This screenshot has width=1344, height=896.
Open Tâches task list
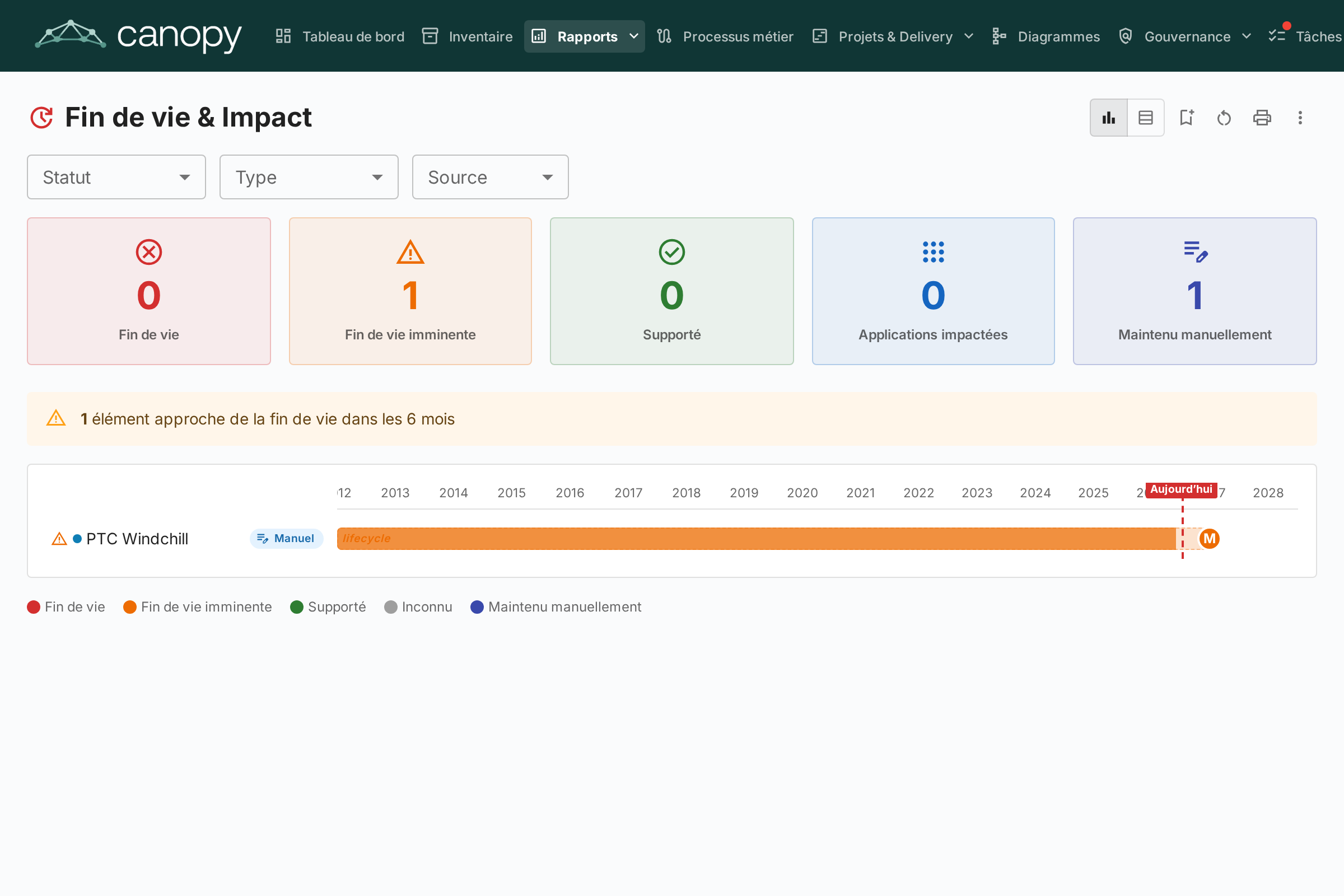tap(1304, 36)
